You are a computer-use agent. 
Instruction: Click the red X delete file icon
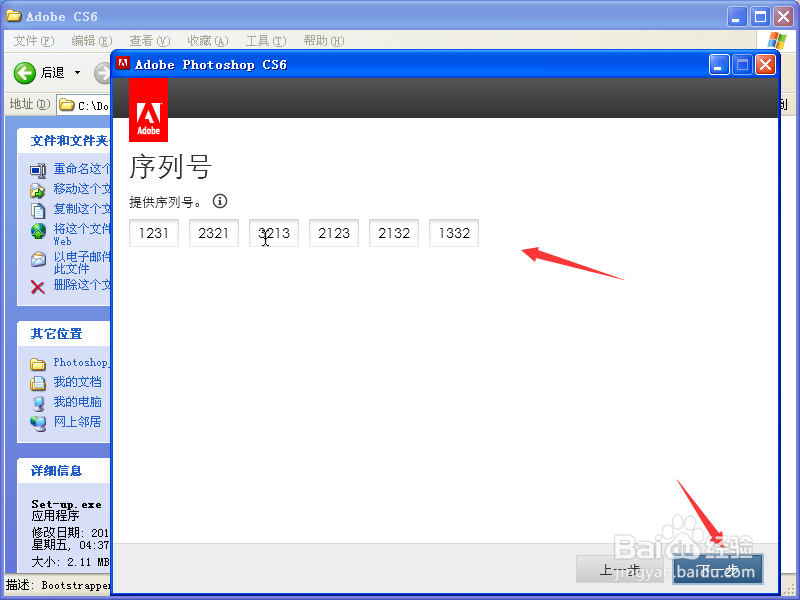(35, 285)
